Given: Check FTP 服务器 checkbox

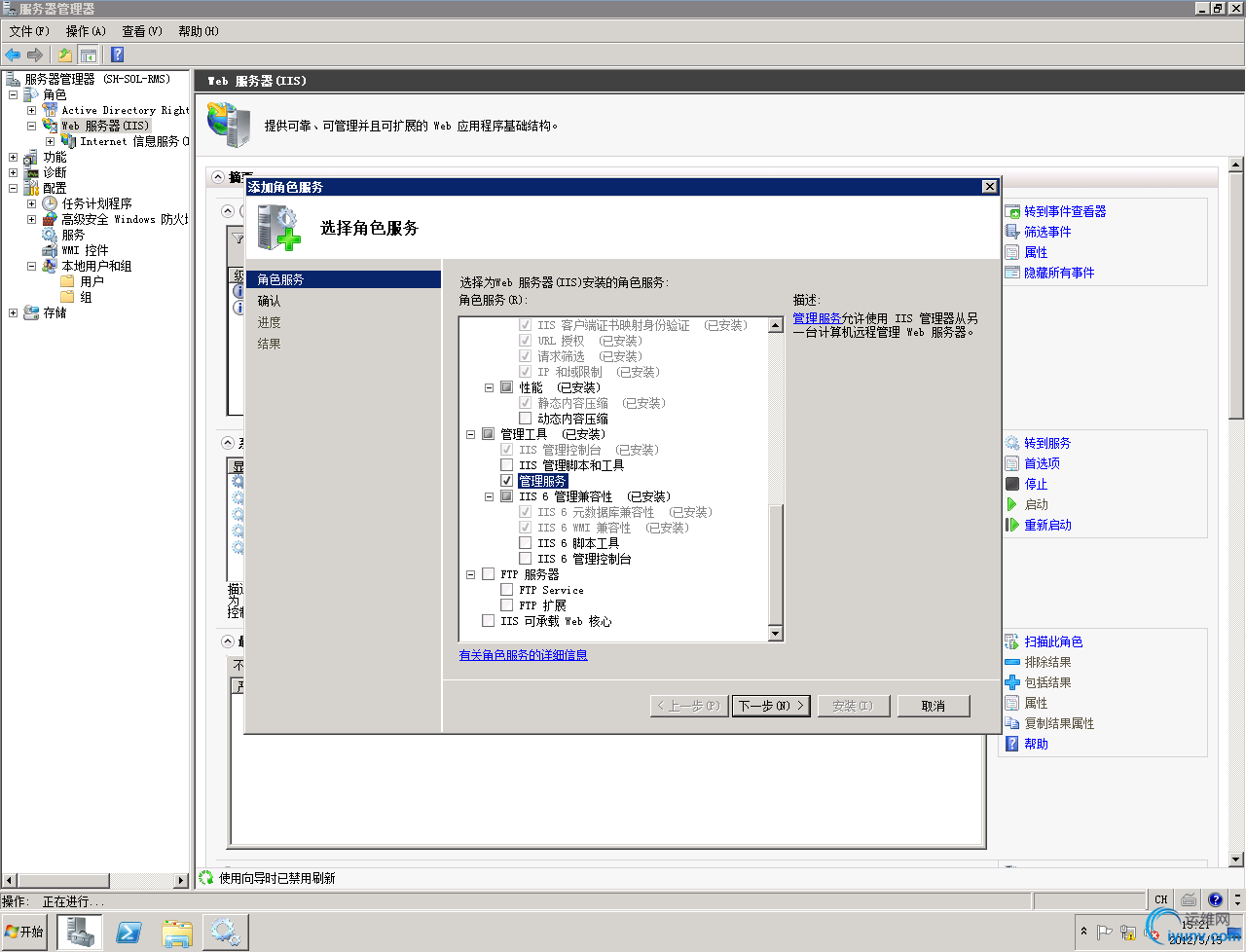Looking at the screenshot, I should pyautogui.click(x=489, y=574).
